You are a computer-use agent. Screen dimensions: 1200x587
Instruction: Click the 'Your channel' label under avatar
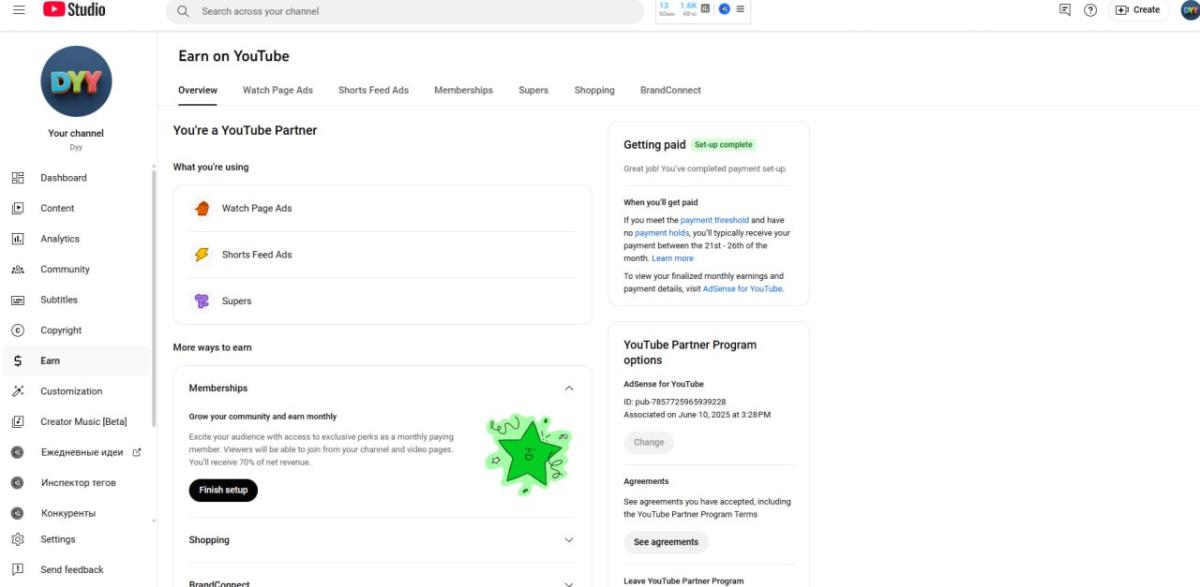(x=76, y=133)
